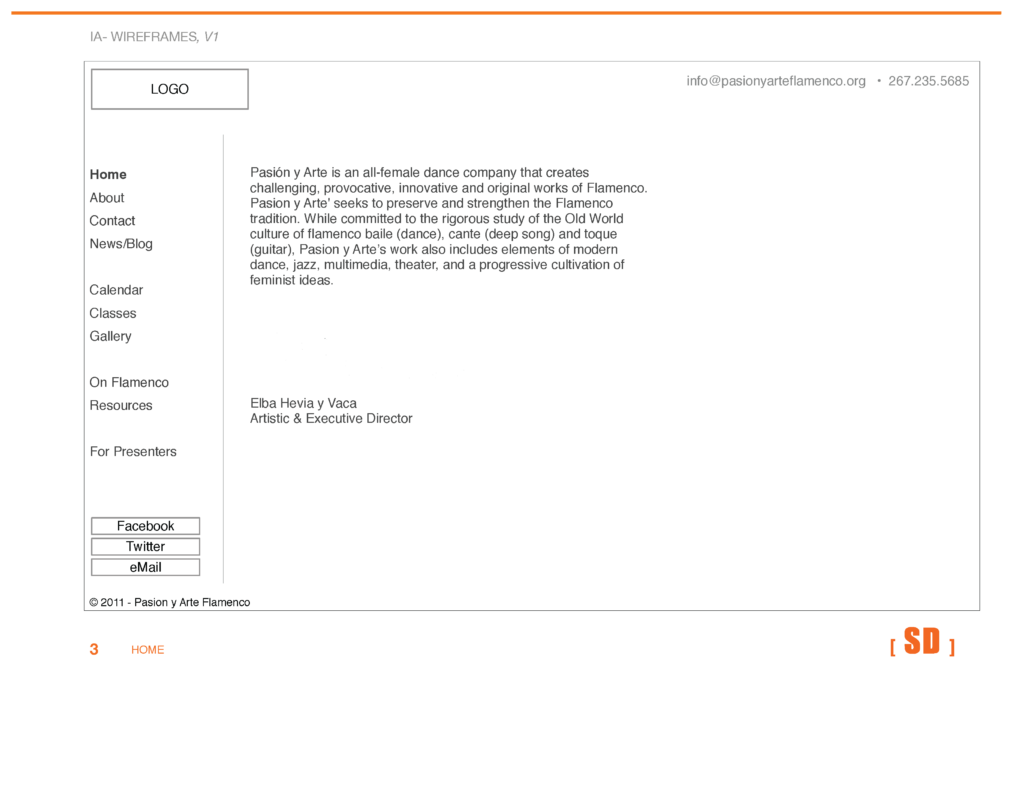This screenshot has height=791, width=1024.
Task: Open the News/Blog section
Action: [x=121, y=244]
